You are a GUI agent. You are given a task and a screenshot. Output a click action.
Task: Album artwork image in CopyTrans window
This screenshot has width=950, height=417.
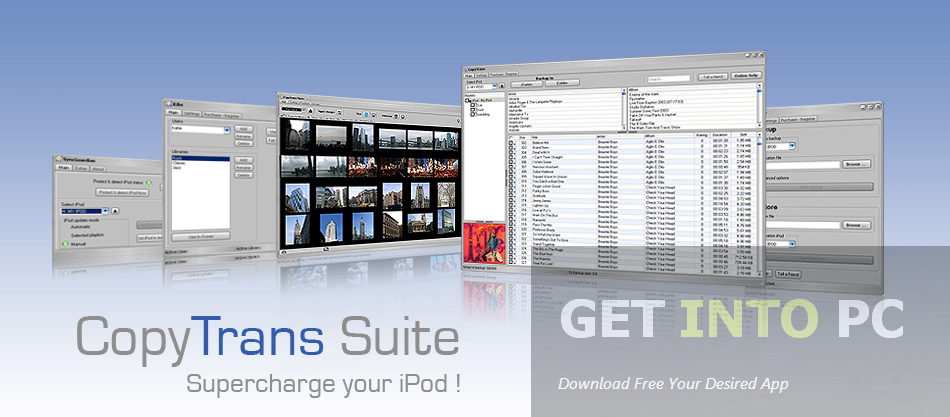click(x=483, y=241)
